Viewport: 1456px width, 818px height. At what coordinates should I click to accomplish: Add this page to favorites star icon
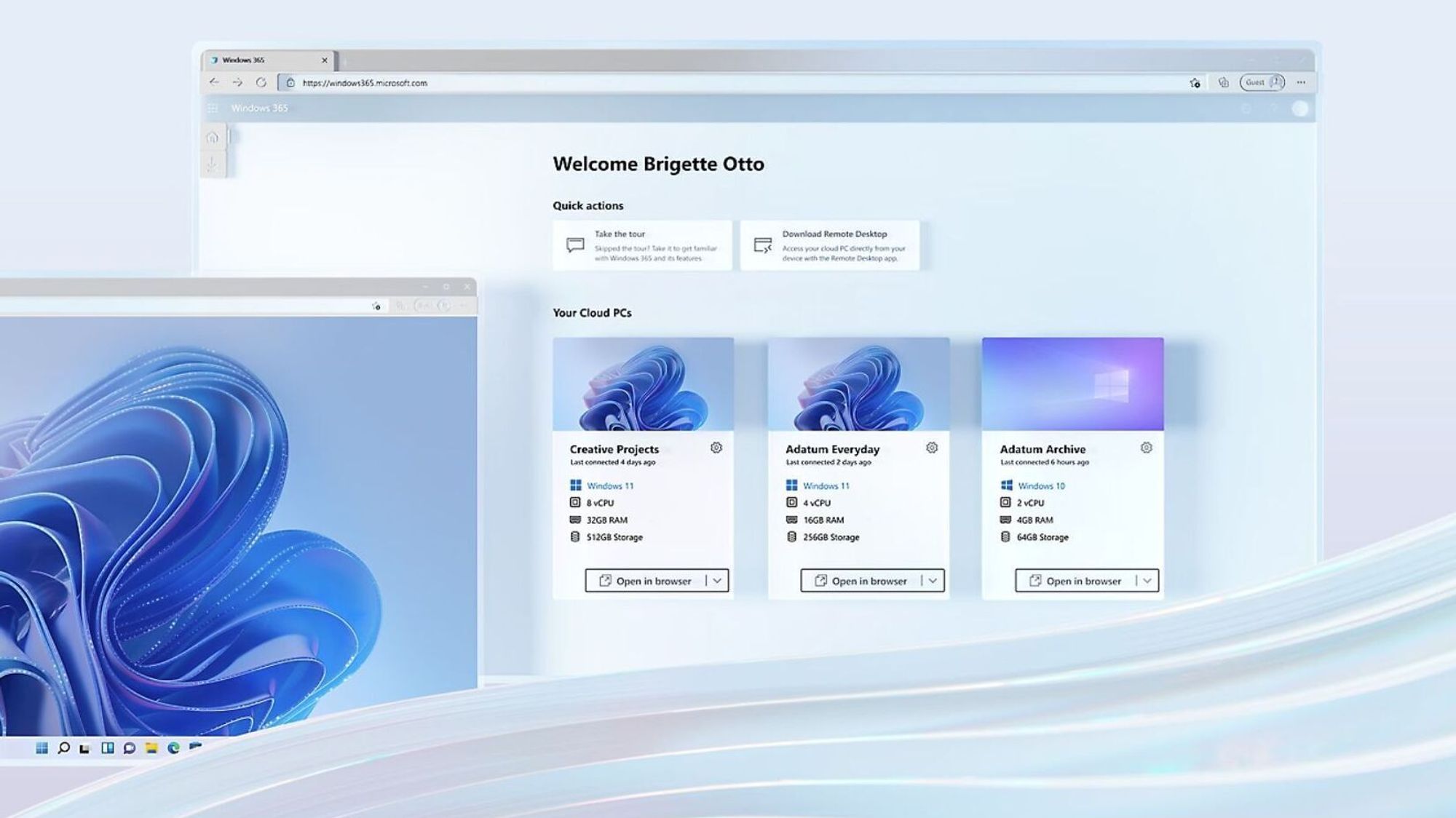pos(1195,83)
